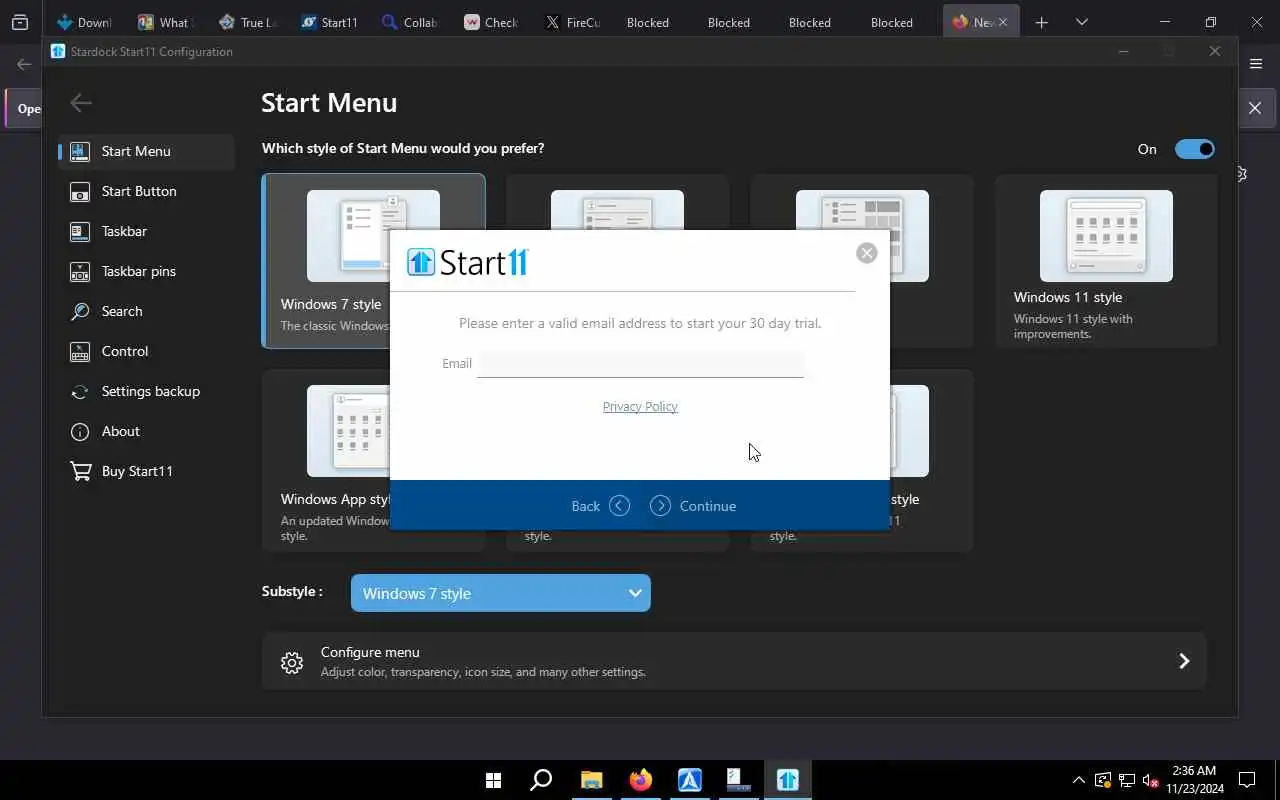The image size is (1280, 800).
Task: Open the browser hamburger menu
Action: [1256, 63]
